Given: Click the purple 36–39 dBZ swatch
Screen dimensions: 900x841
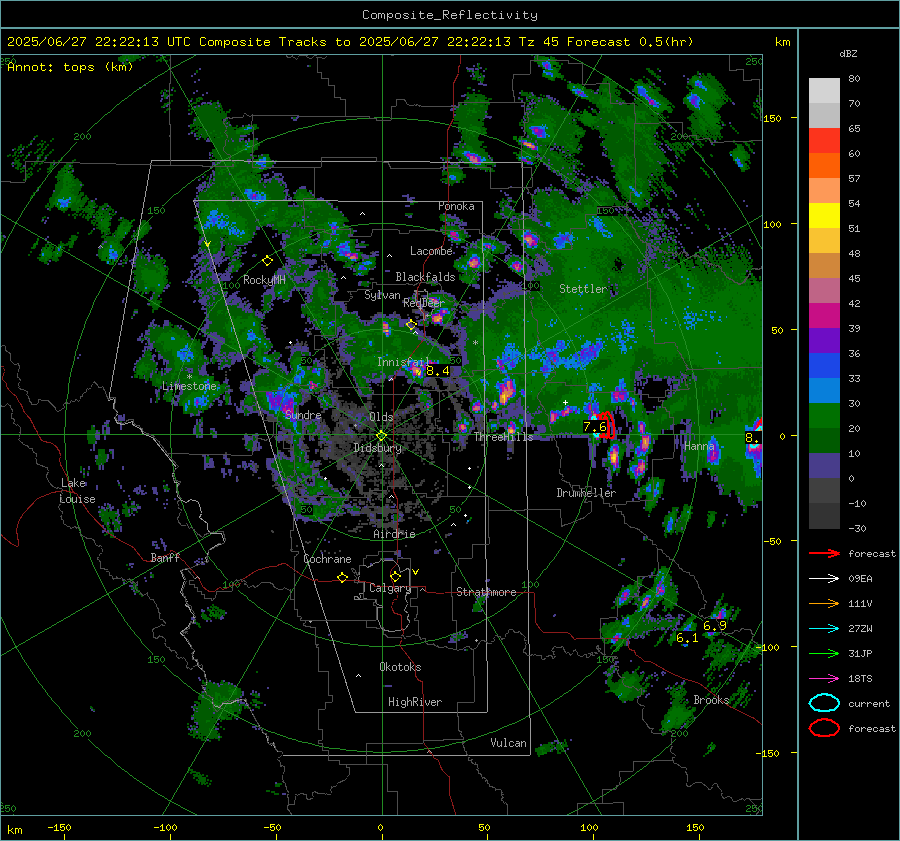Looking at the screenshot, I should click(x=824, y=341).
